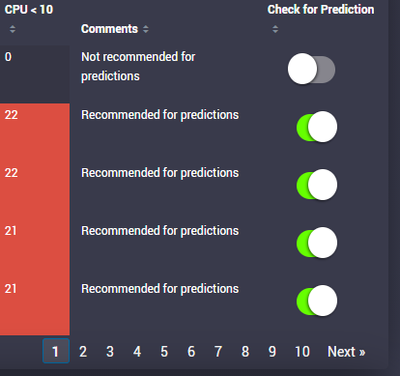The image size is (400, 376).
Task: Sort by the CPU < 10 column
Action: [x=12, y=29]
